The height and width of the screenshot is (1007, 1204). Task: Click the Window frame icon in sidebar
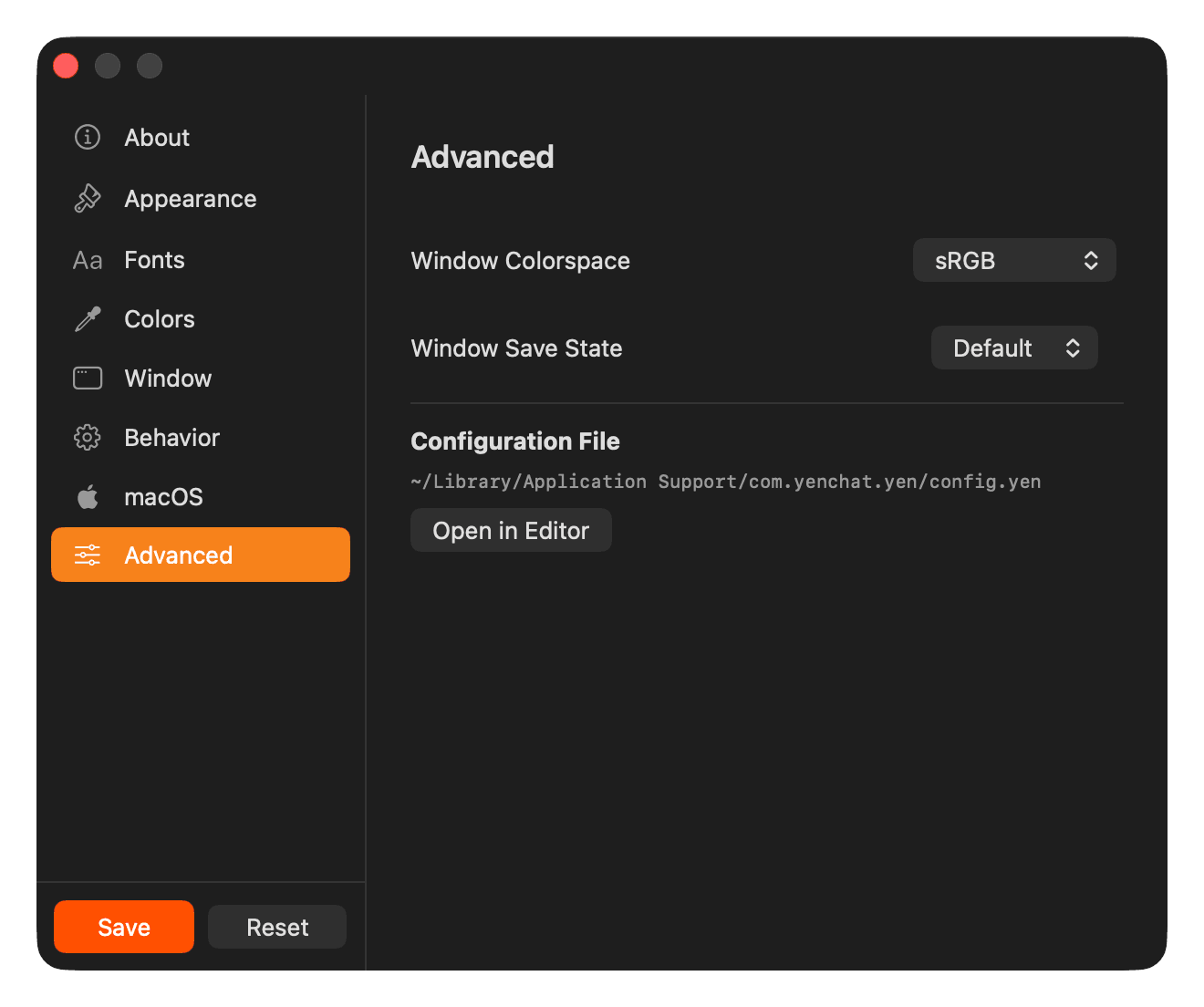pyautogui.click(x=87, y=378)
